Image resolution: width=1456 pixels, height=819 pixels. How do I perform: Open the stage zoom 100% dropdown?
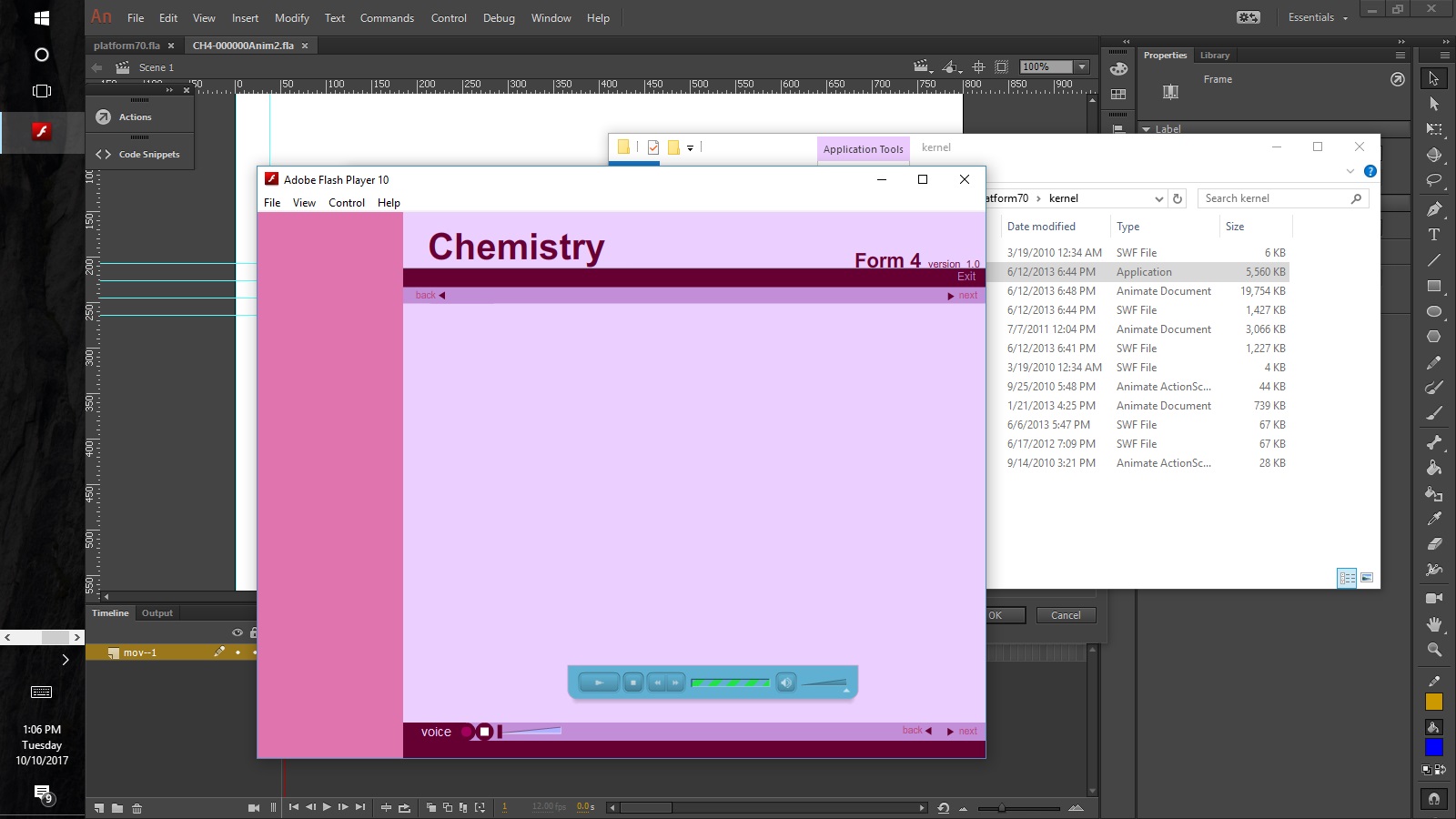(1082, 66)
